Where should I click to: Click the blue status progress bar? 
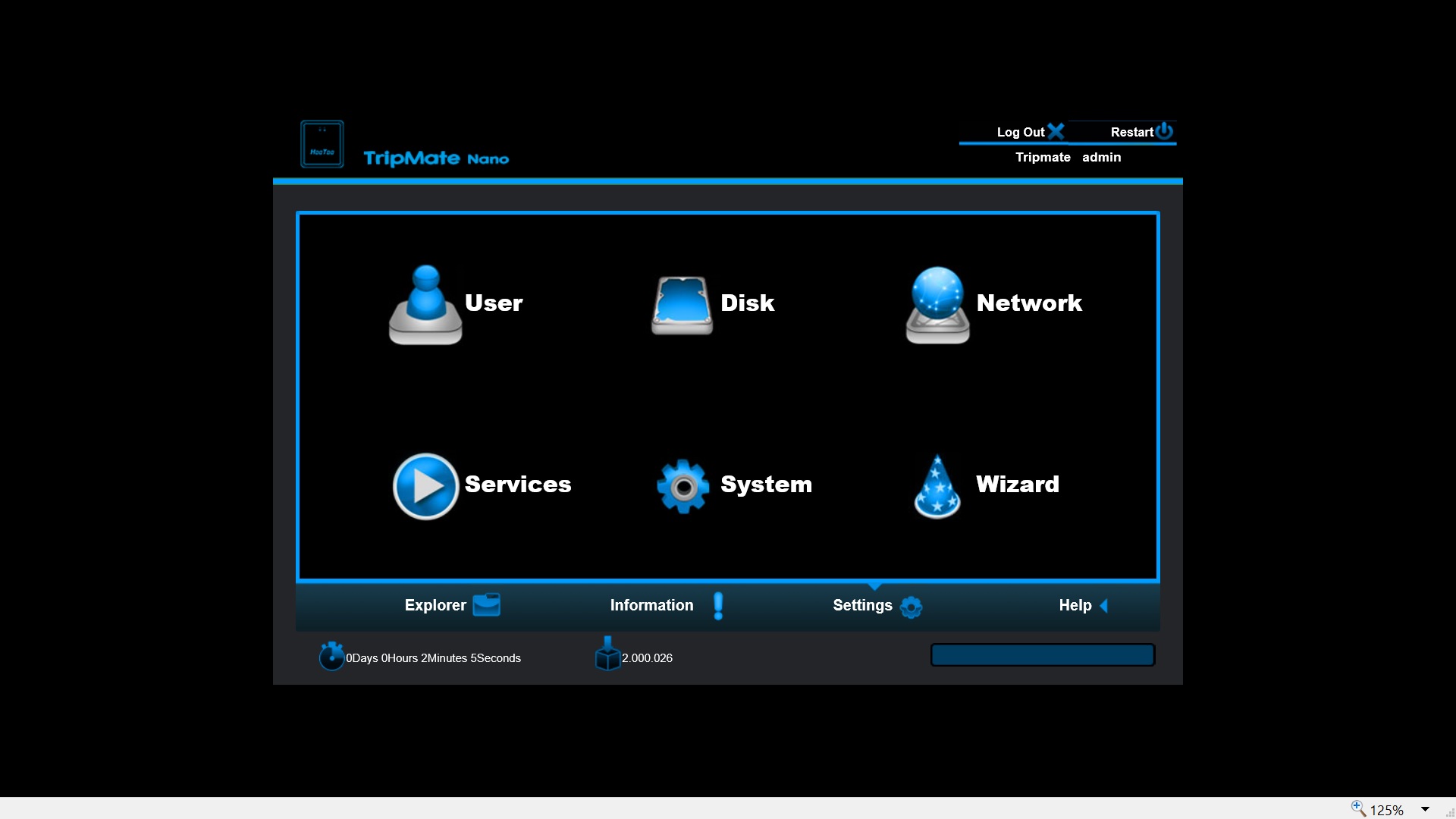1042,655
